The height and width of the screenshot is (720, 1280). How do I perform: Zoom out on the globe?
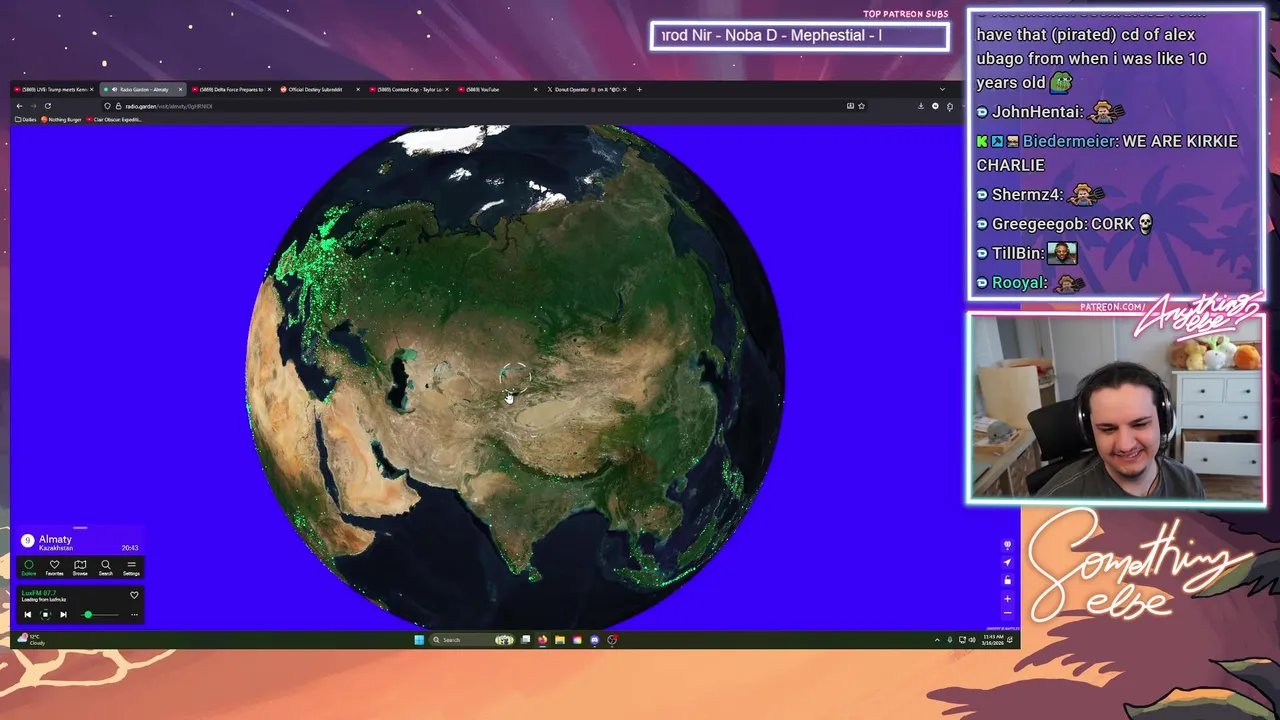point(1008,613)
